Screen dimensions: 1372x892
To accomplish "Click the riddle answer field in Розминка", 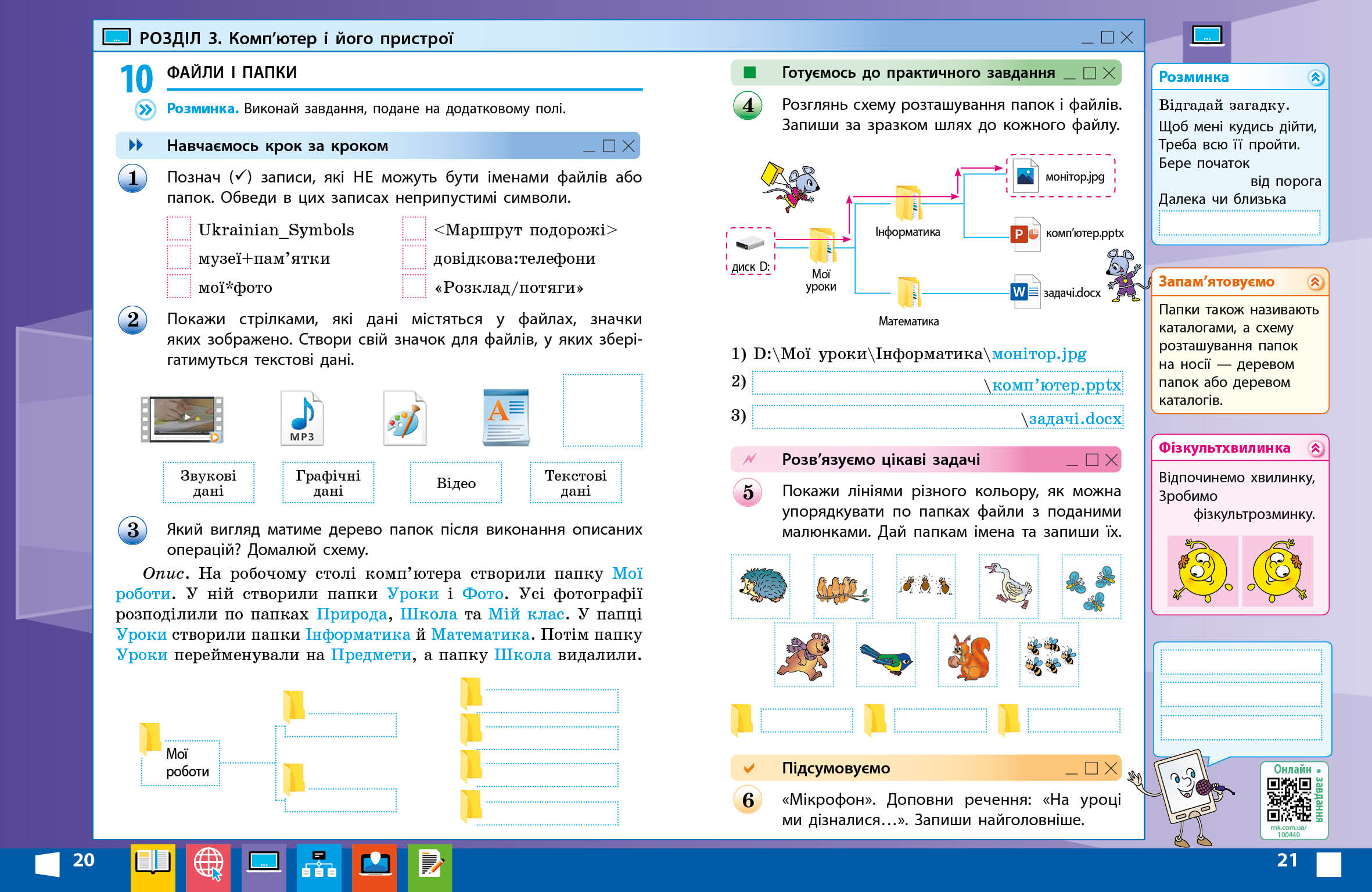I will point(1239,223).
